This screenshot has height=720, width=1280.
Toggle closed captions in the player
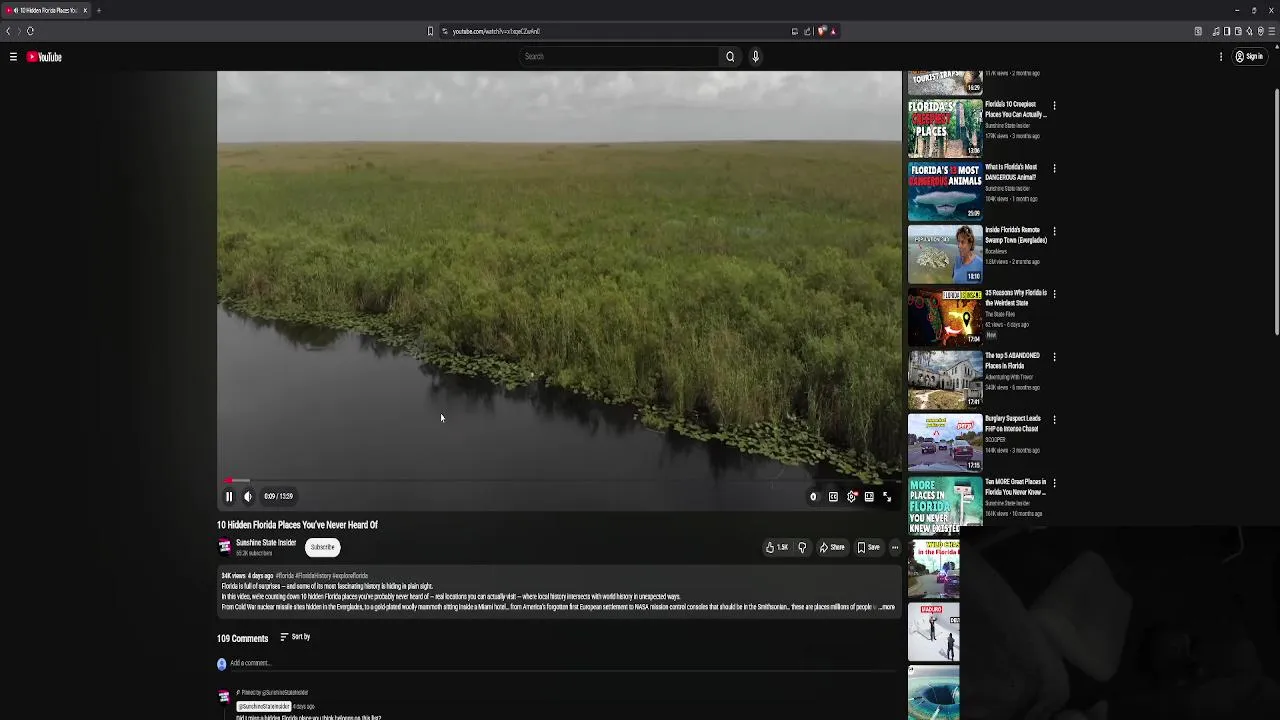[x=833, y=496]
